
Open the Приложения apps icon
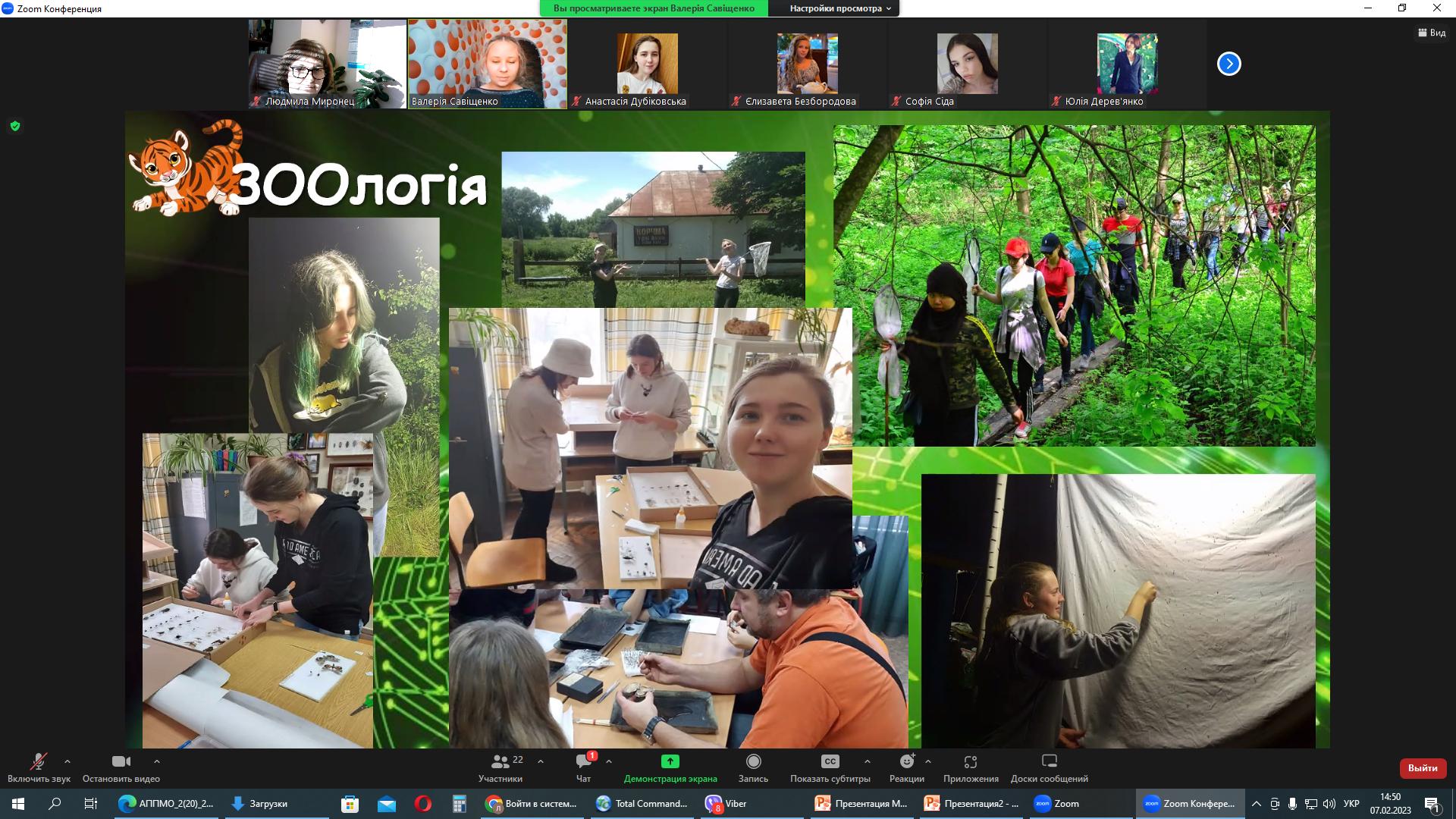pos(971,761)
